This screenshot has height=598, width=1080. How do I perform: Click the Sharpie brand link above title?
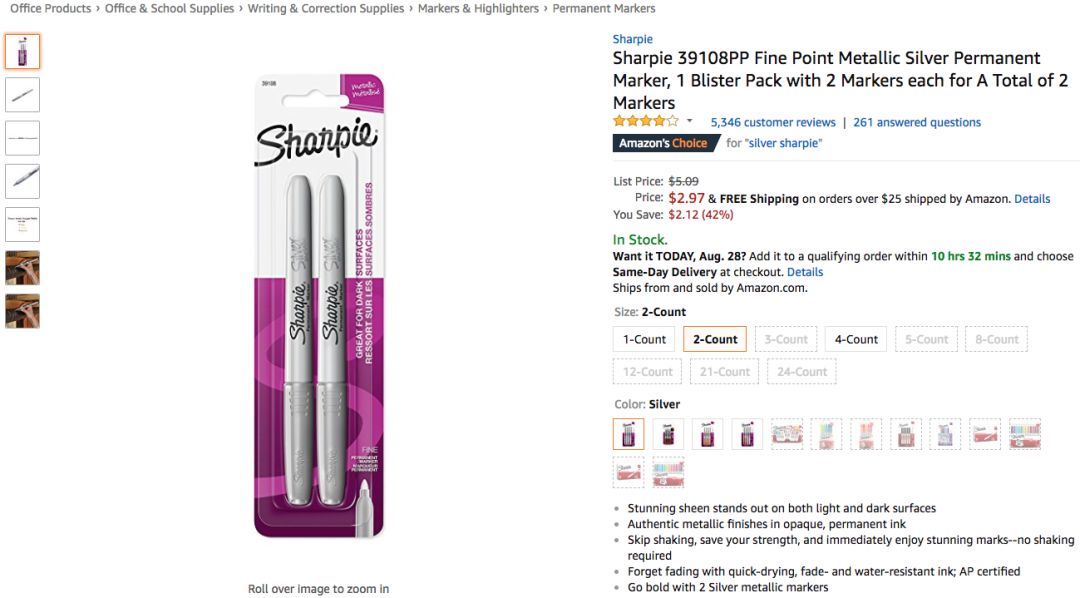632,39
